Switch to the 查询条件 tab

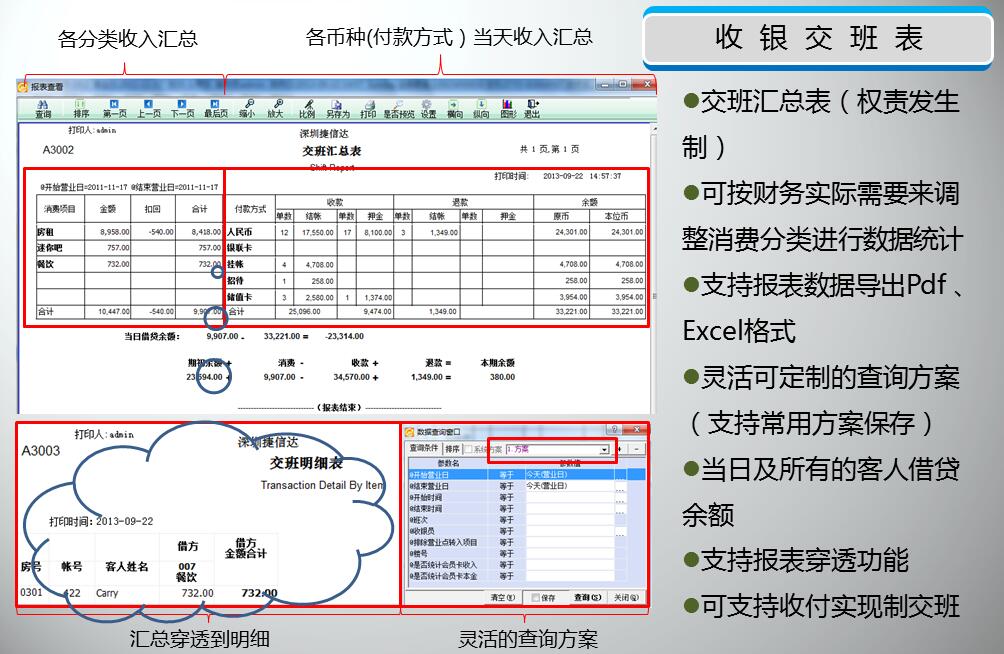pyautogui.click(x=424, y=450)
